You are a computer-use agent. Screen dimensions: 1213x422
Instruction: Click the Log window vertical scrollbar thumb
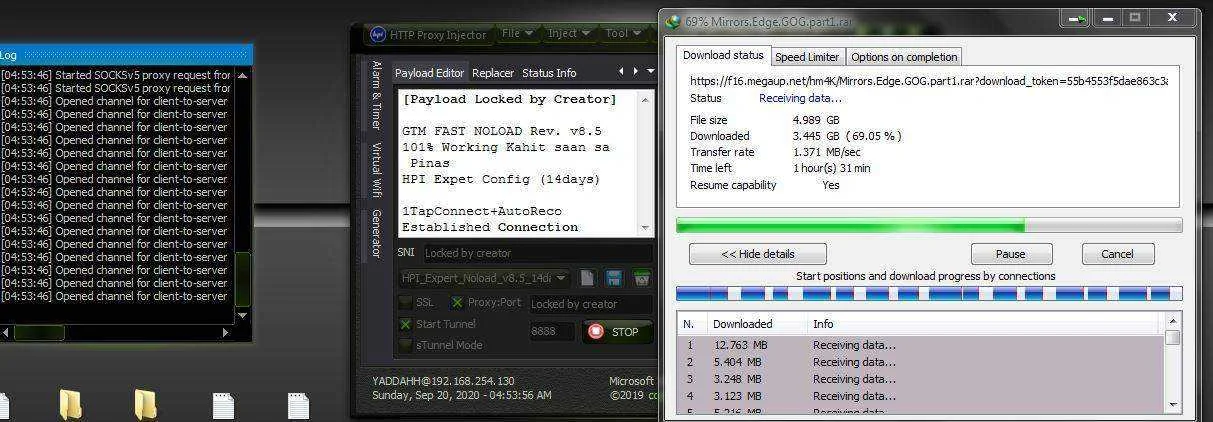pos(242,279)
